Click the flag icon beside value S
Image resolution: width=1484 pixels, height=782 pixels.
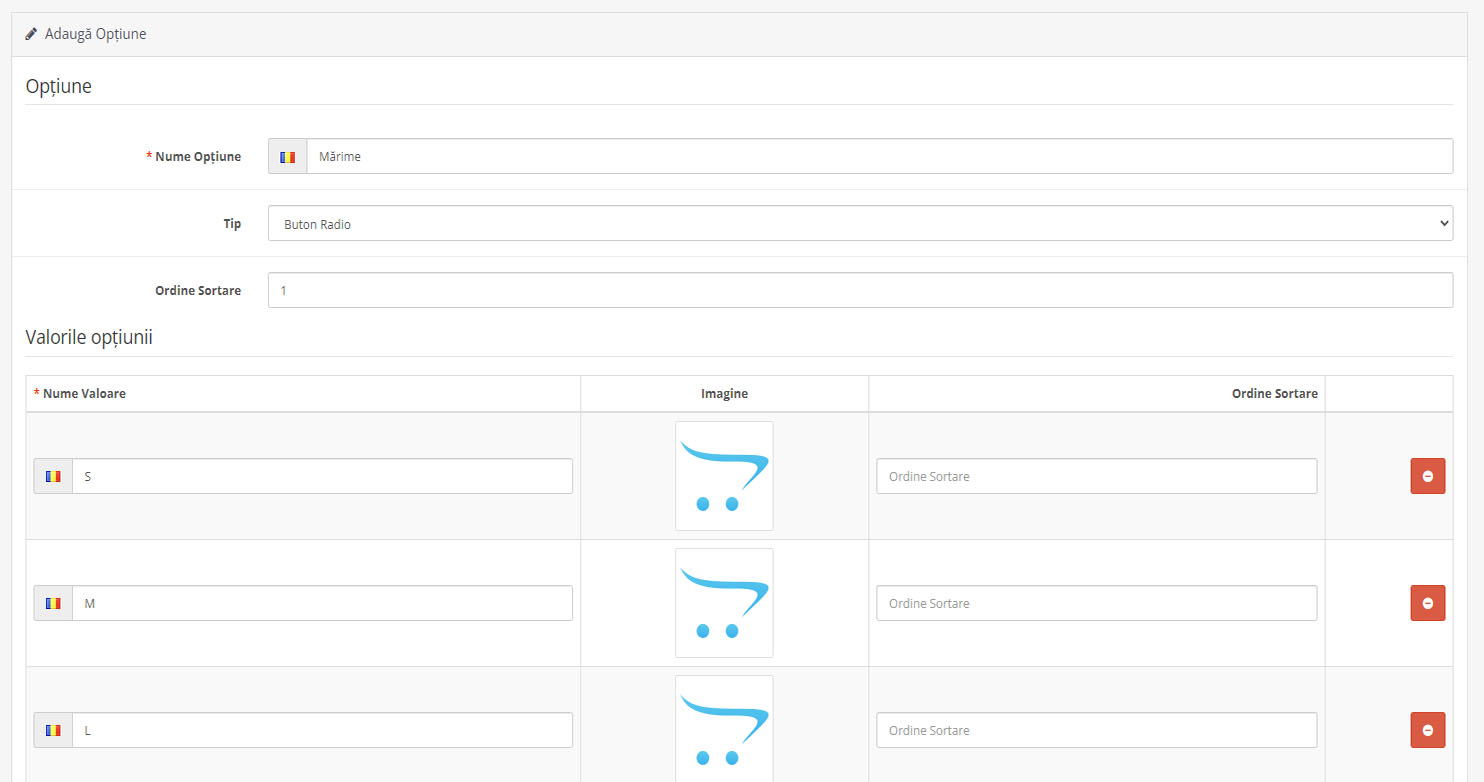pyautogui.click(x=53, y=476)
